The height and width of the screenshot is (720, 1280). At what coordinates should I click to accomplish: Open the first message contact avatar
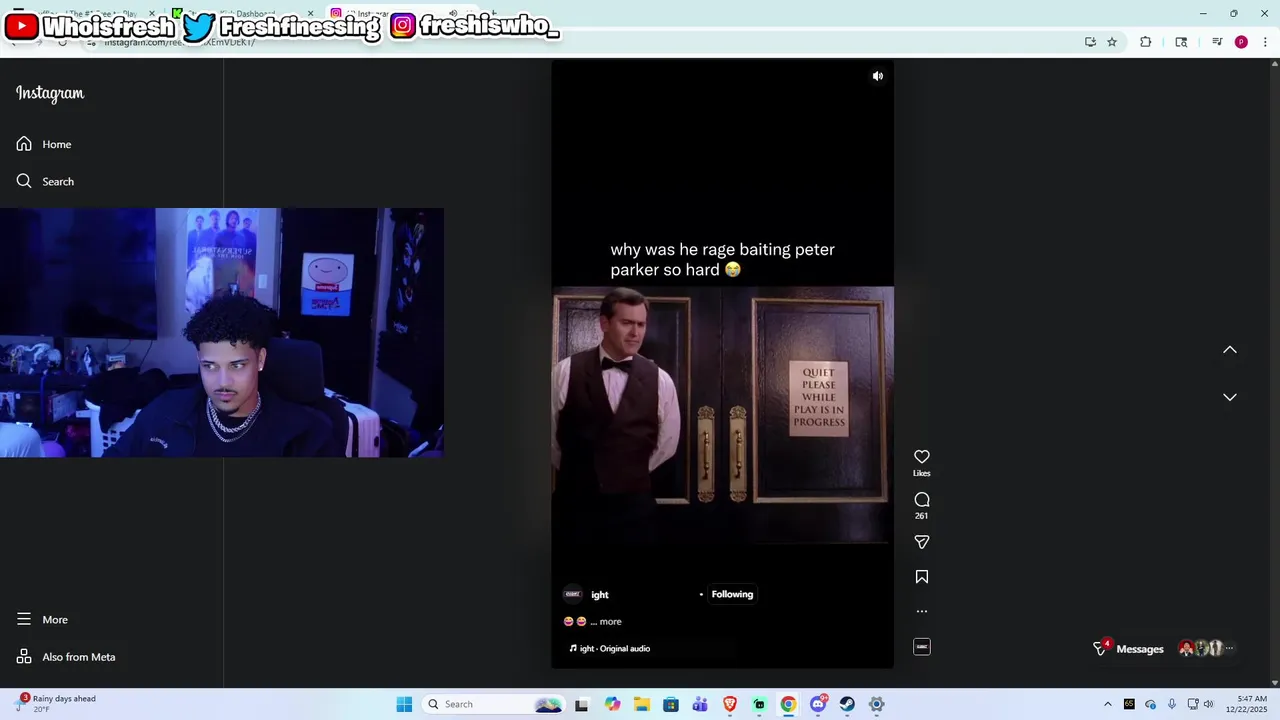1187,649
